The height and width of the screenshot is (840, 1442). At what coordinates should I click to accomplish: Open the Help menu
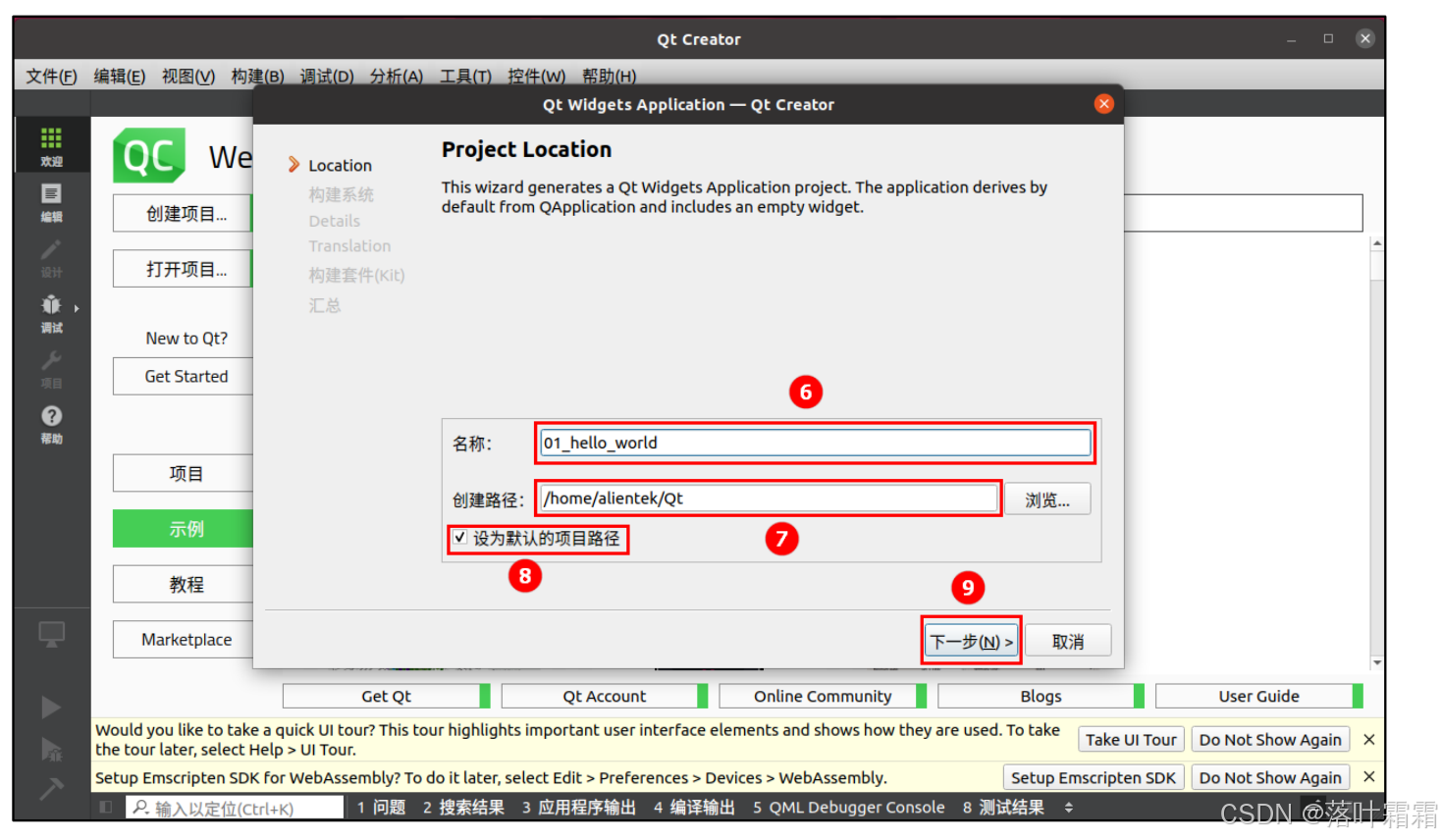point(609,76)
